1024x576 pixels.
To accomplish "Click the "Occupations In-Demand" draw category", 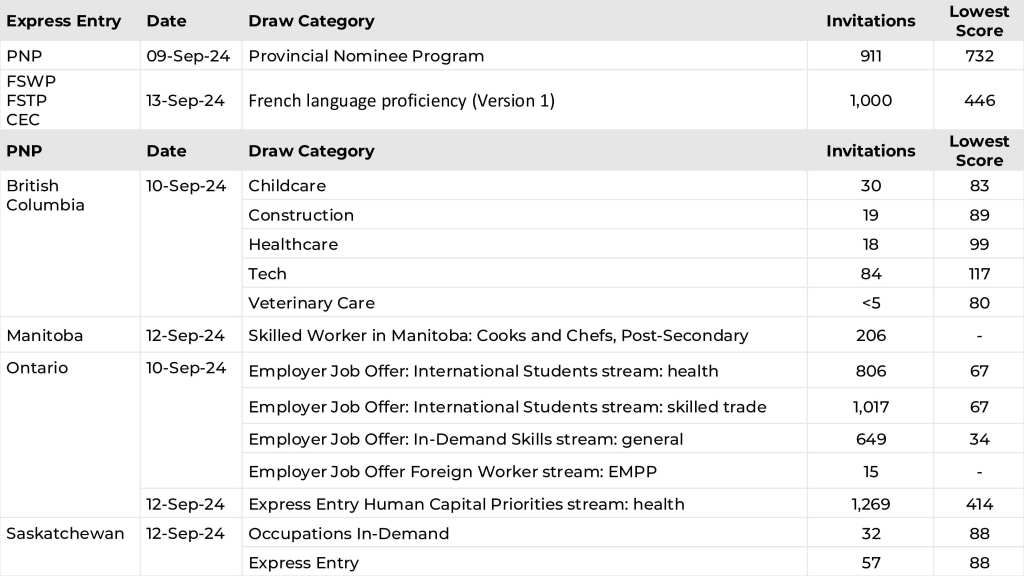I will 349,533.
